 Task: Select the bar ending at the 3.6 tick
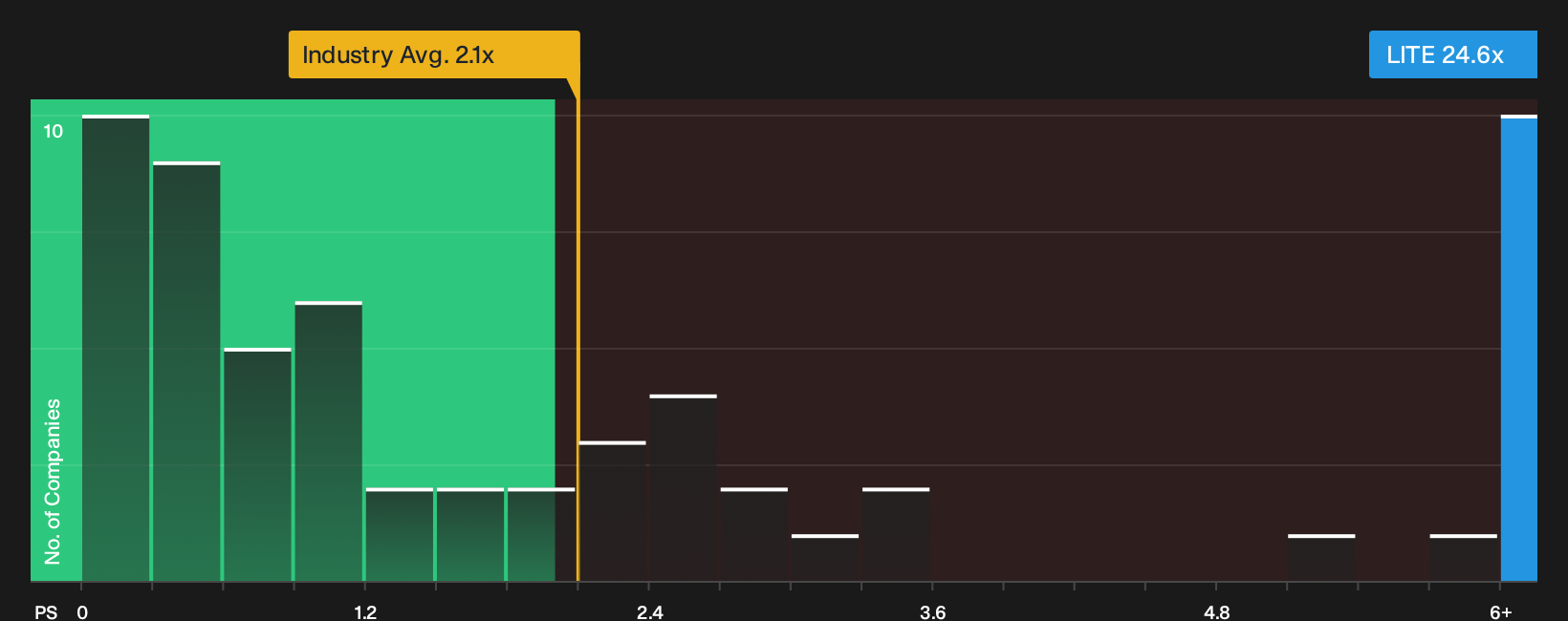[896, 535]
